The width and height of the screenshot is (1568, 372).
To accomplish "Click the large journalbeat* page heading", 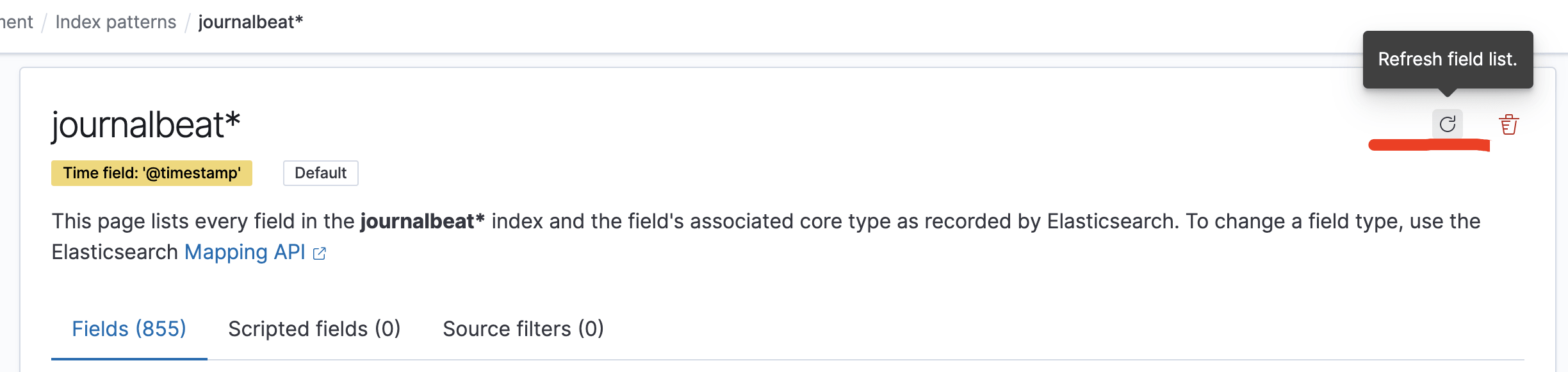I will [146, 124].
